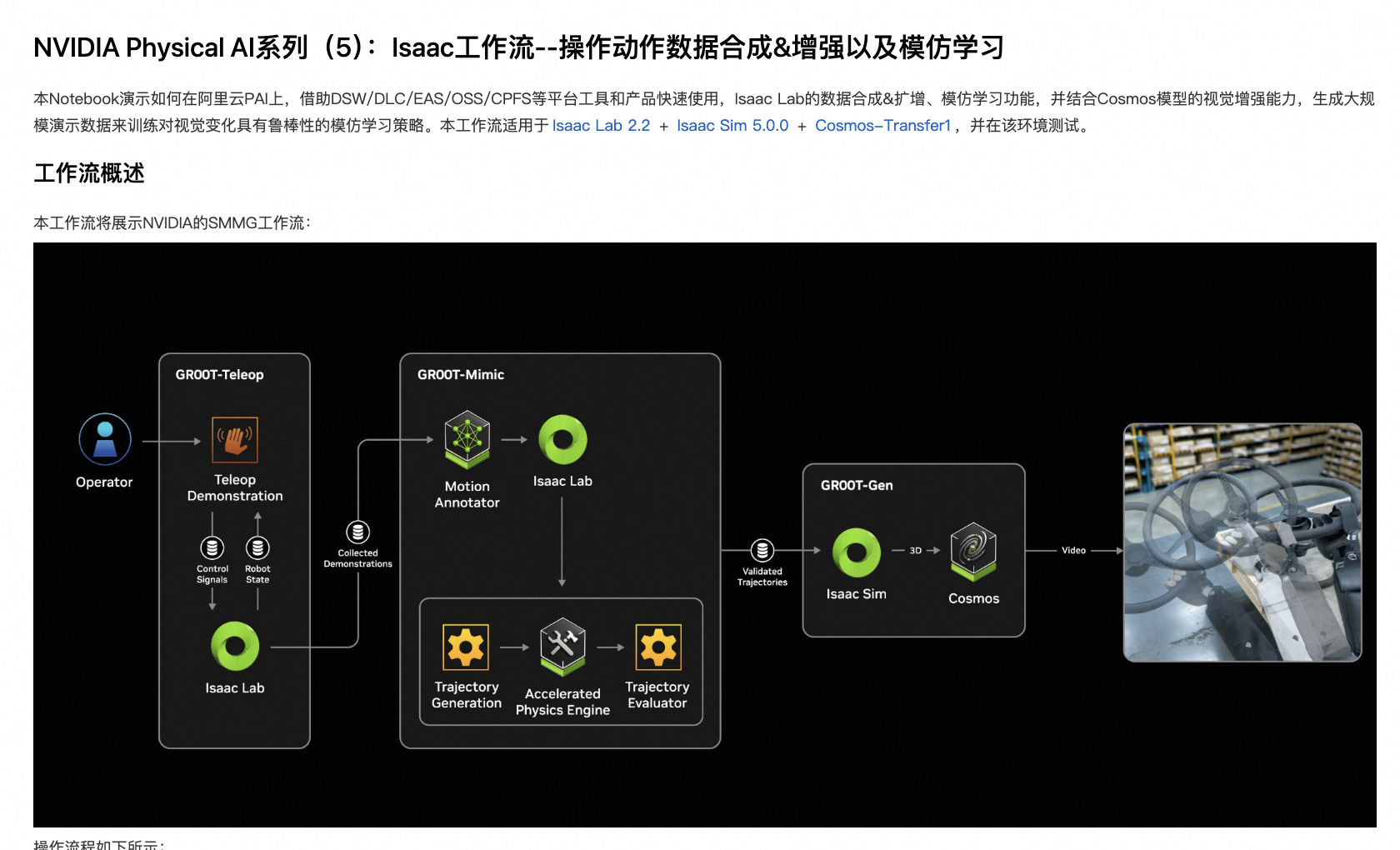Click the 3D arrow label
1400x850 pixels.
tap(916, 551)
